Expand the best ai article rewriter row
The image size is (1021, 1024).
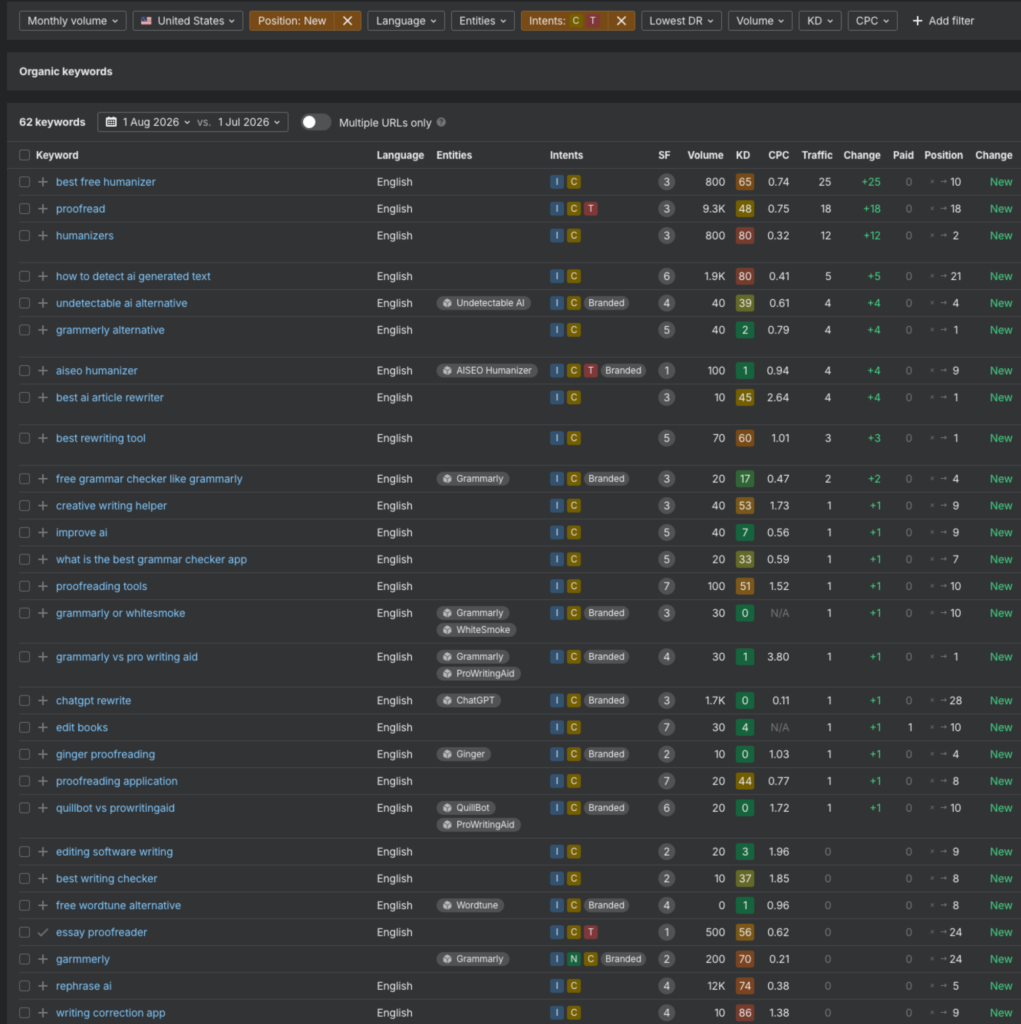point(43,397)
